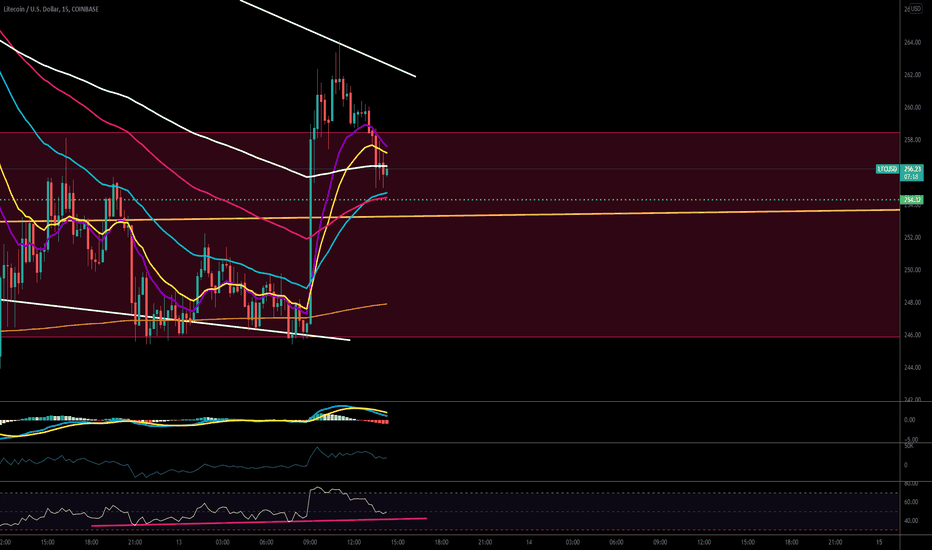The image size is (932, 550).
Task: Click the date label 14 on time axis
Action: click(529, 542)
